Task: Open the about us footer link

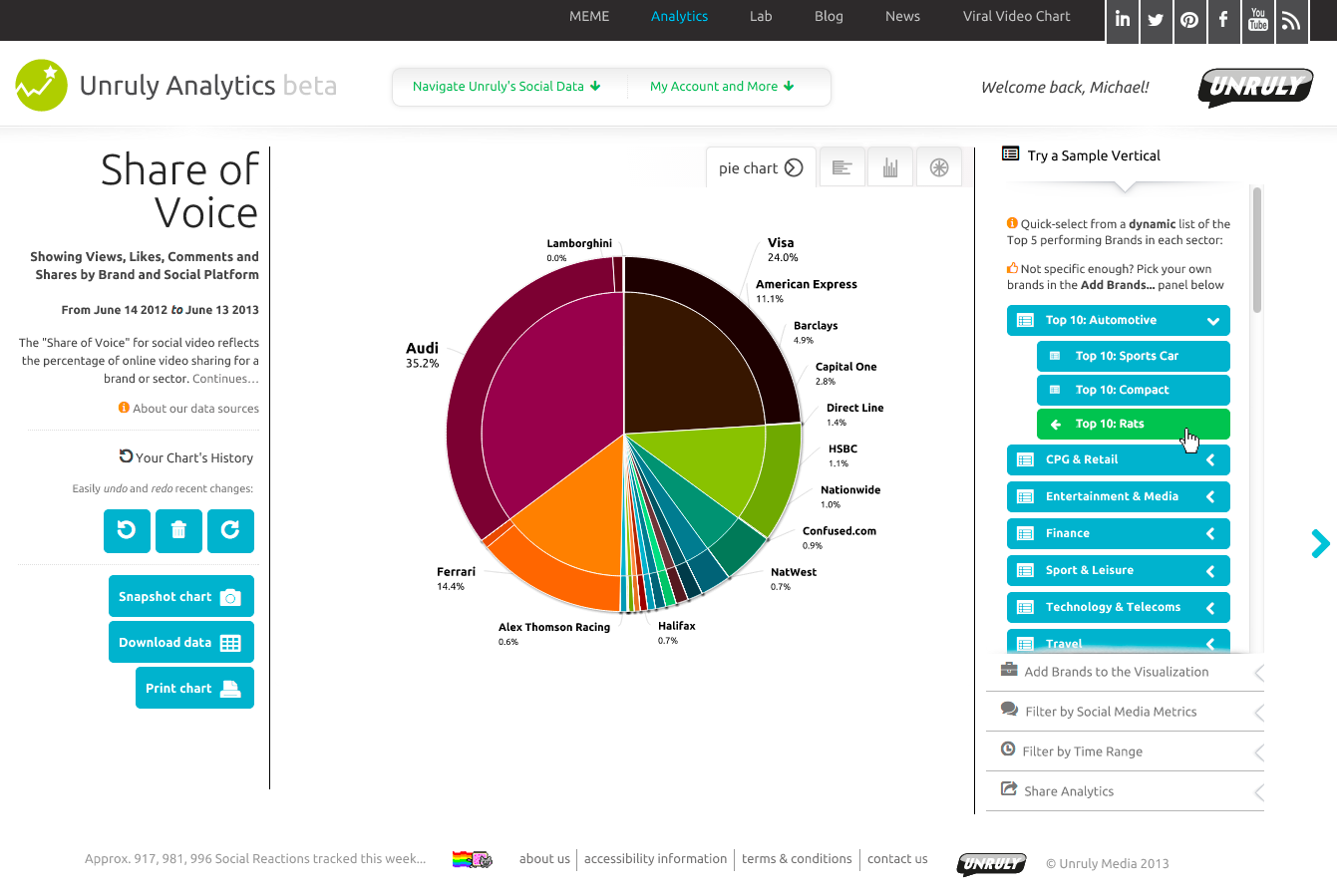Action: pyautogui.click(x=544, y=859)
